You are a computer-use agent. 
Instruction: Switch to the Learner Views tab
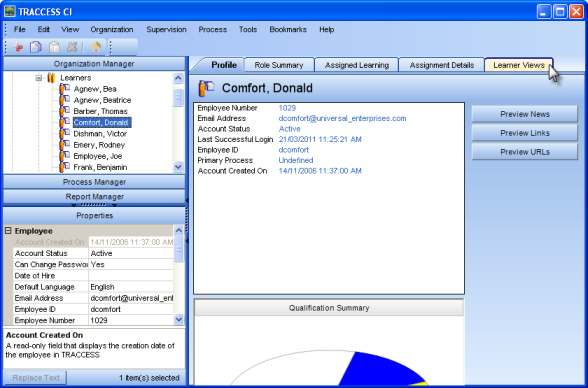pos(519,65)
